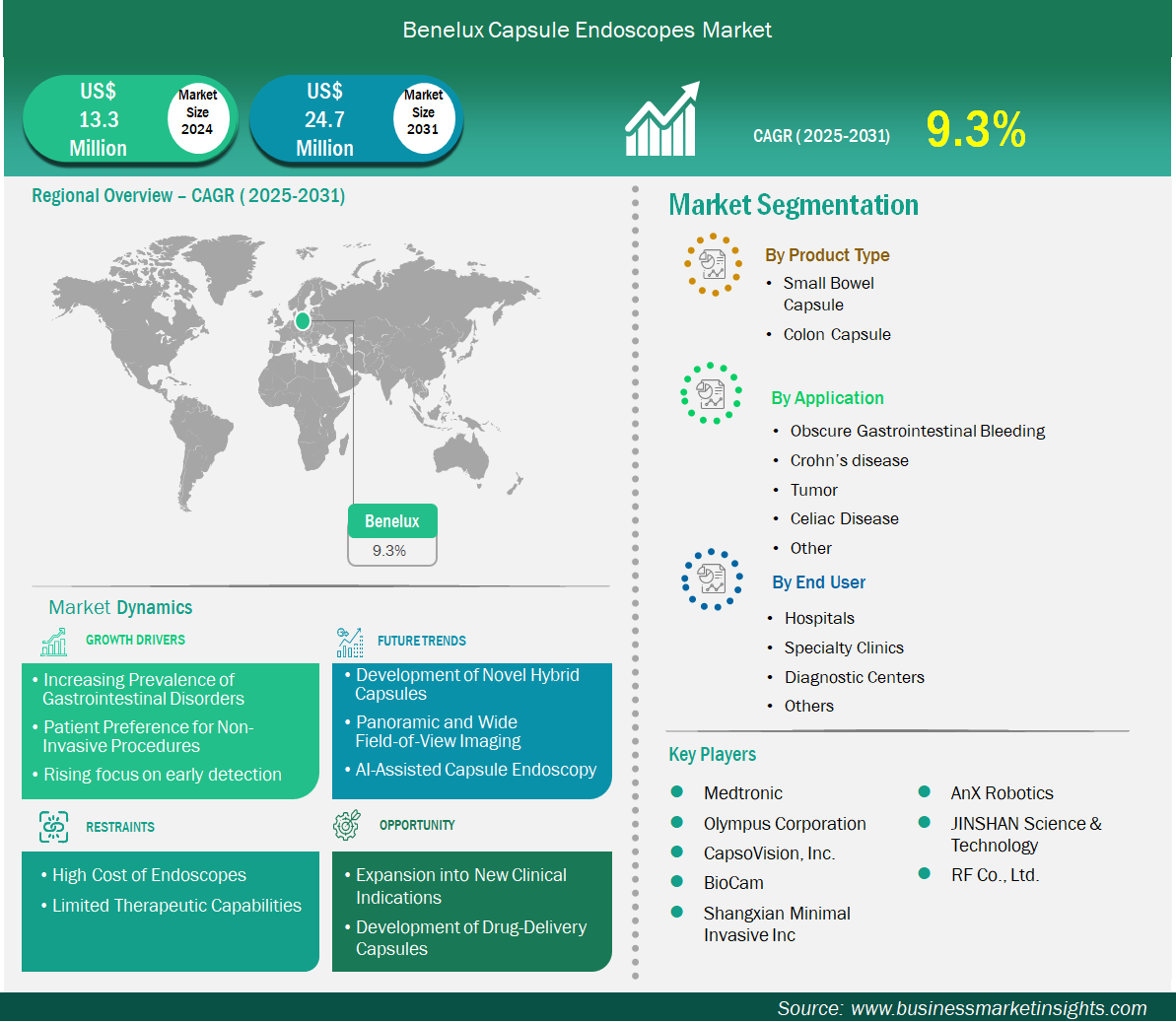
Task: Open the businessmarketinsights.com source link
Action: coord(998,1008)
